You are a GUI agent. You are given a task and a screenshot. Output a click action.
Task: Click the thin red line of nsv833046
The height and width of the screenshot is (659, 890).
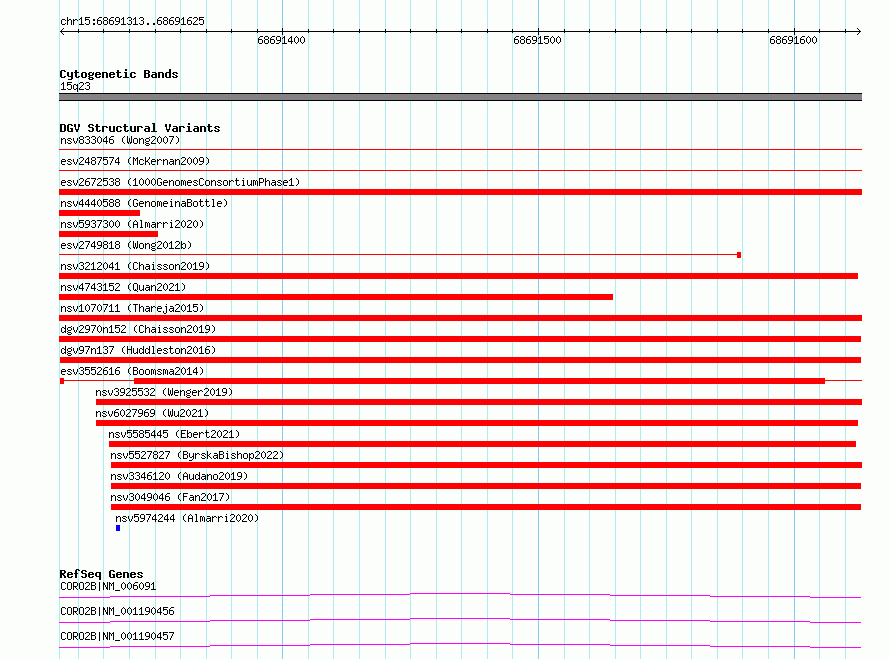pos(460,150)
